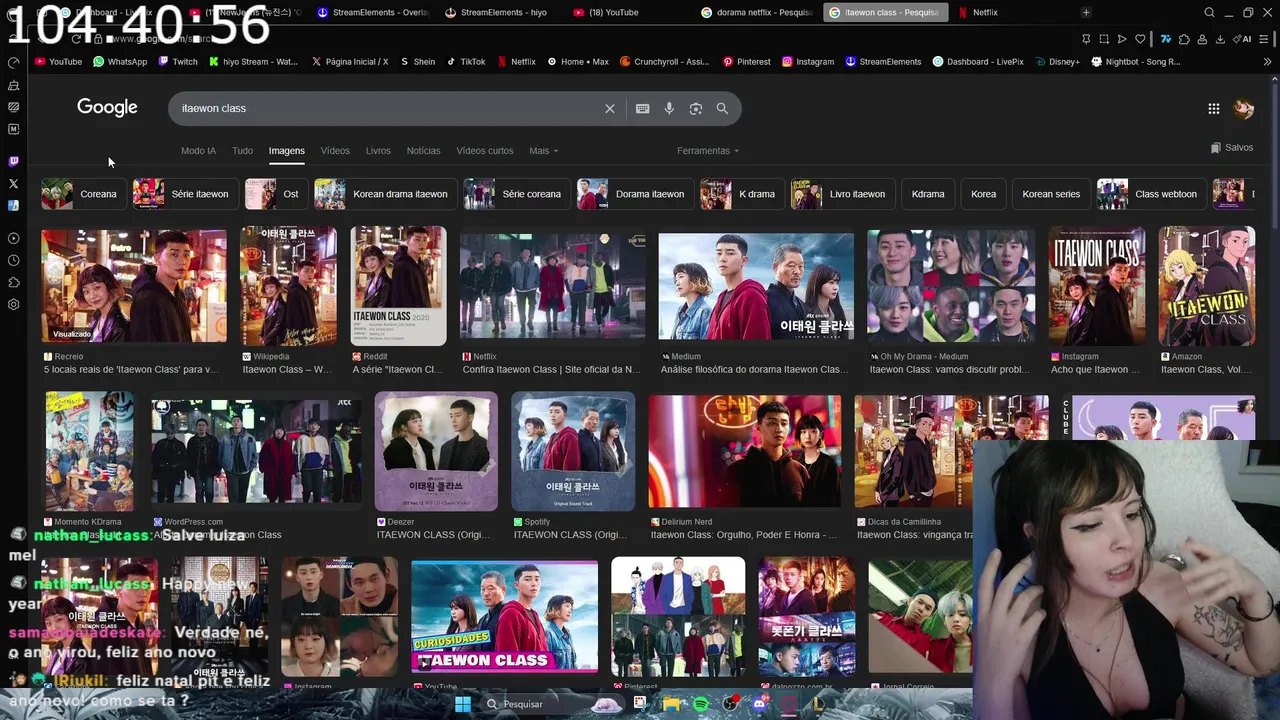Open OBS Studio from the taskbar
The height and width of the screenshot is (720, 1280).
point(731,704)
